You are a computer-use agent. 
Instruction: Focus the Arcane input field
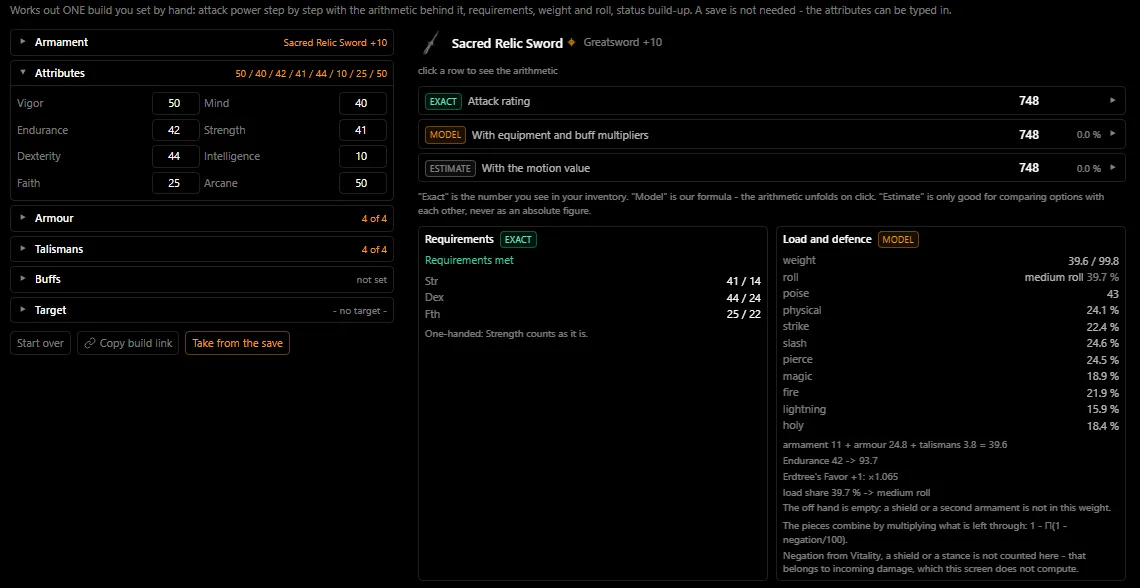363,183
